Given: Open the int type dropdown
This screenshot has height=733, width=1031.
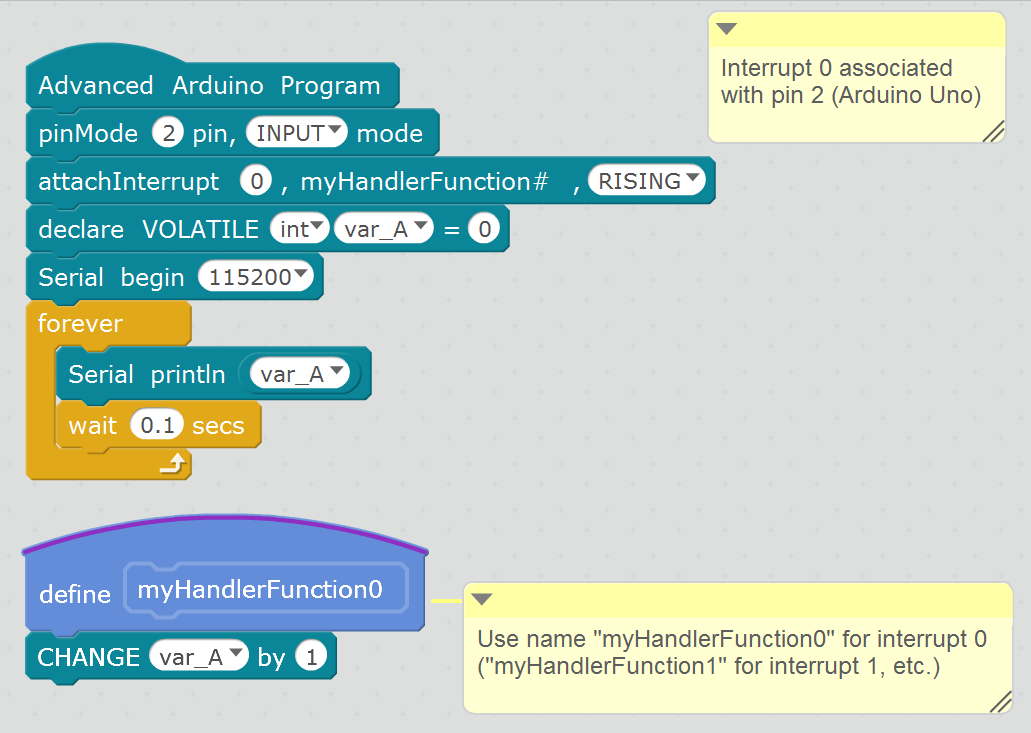Looking at the screenshot, I should 299,229.
